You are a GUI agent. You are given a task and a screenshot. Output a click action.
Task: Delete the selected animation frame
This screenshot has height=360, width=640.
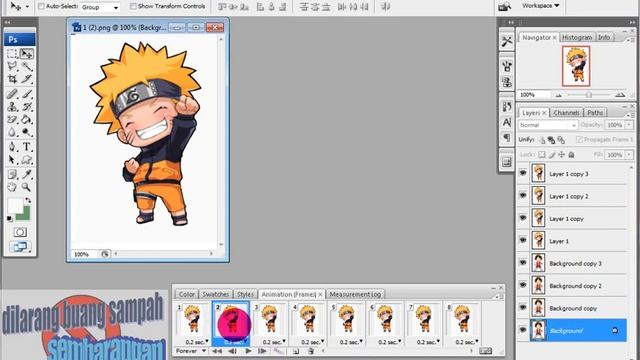311,351
